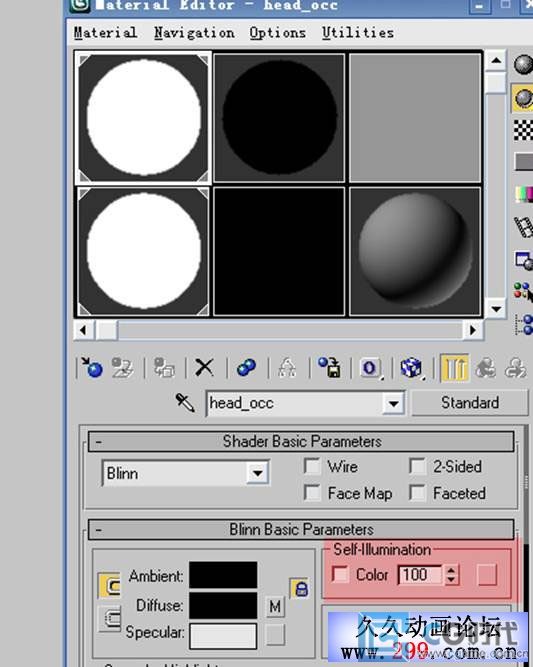The width and height of the screenshot is (533, 667).
Task: Open the Blinn shader dropdown
Action: pos(257,473)
